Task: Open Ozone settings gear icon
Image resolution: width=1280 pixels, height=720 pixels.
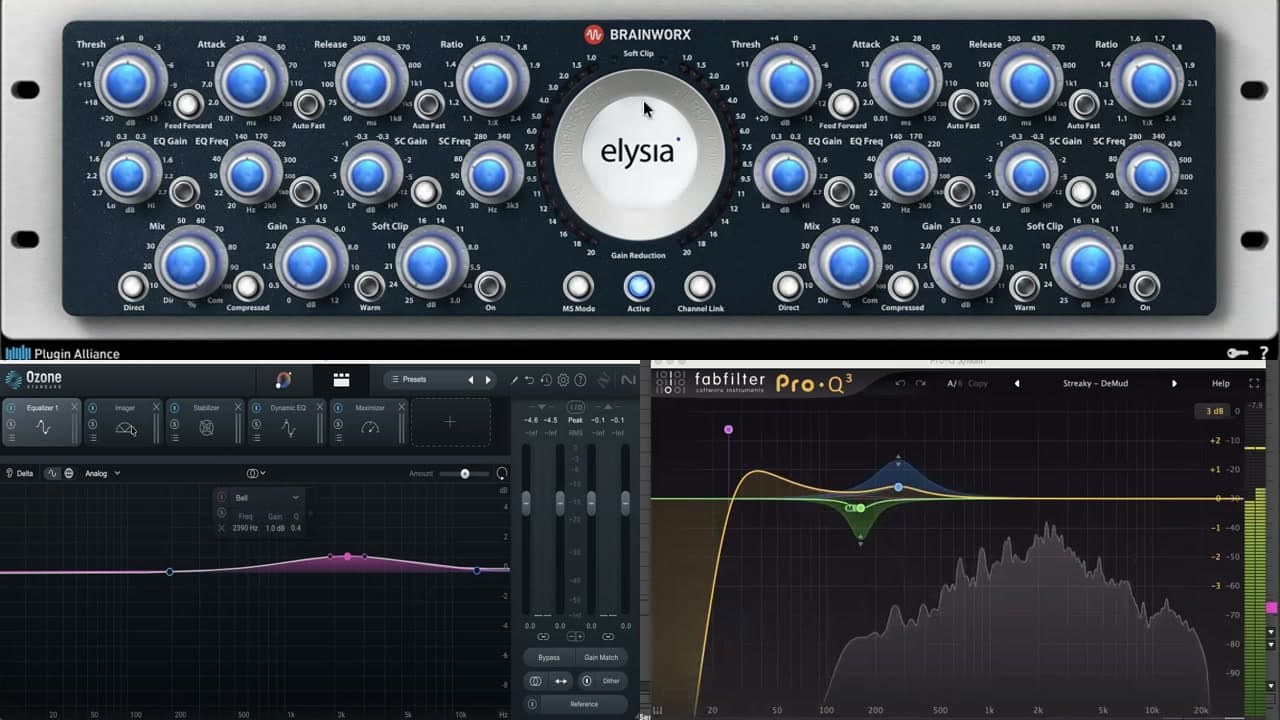Action: (x=563, y=380)
